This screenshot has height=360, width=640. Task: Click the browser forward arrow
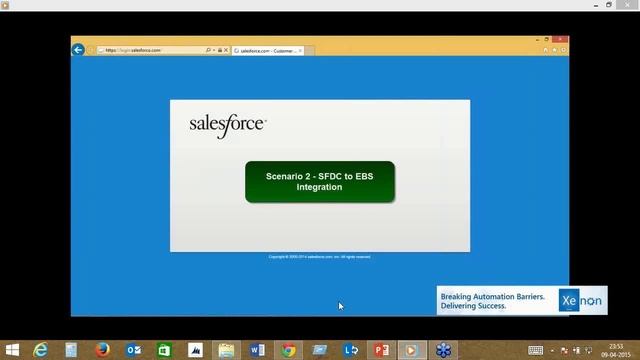tap(91, 50)
